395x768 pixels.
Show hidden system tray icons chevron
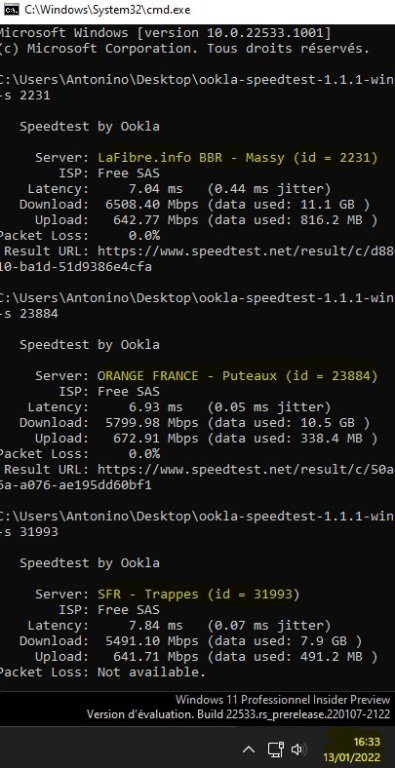pyautogui.click(x=248, y=749)
